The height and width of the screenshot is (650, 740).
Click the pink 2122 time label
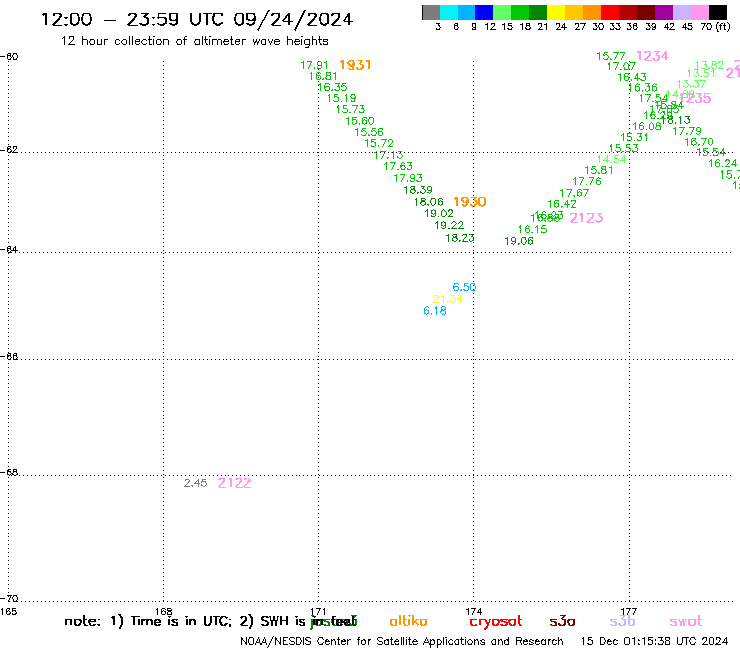point(235,483)
